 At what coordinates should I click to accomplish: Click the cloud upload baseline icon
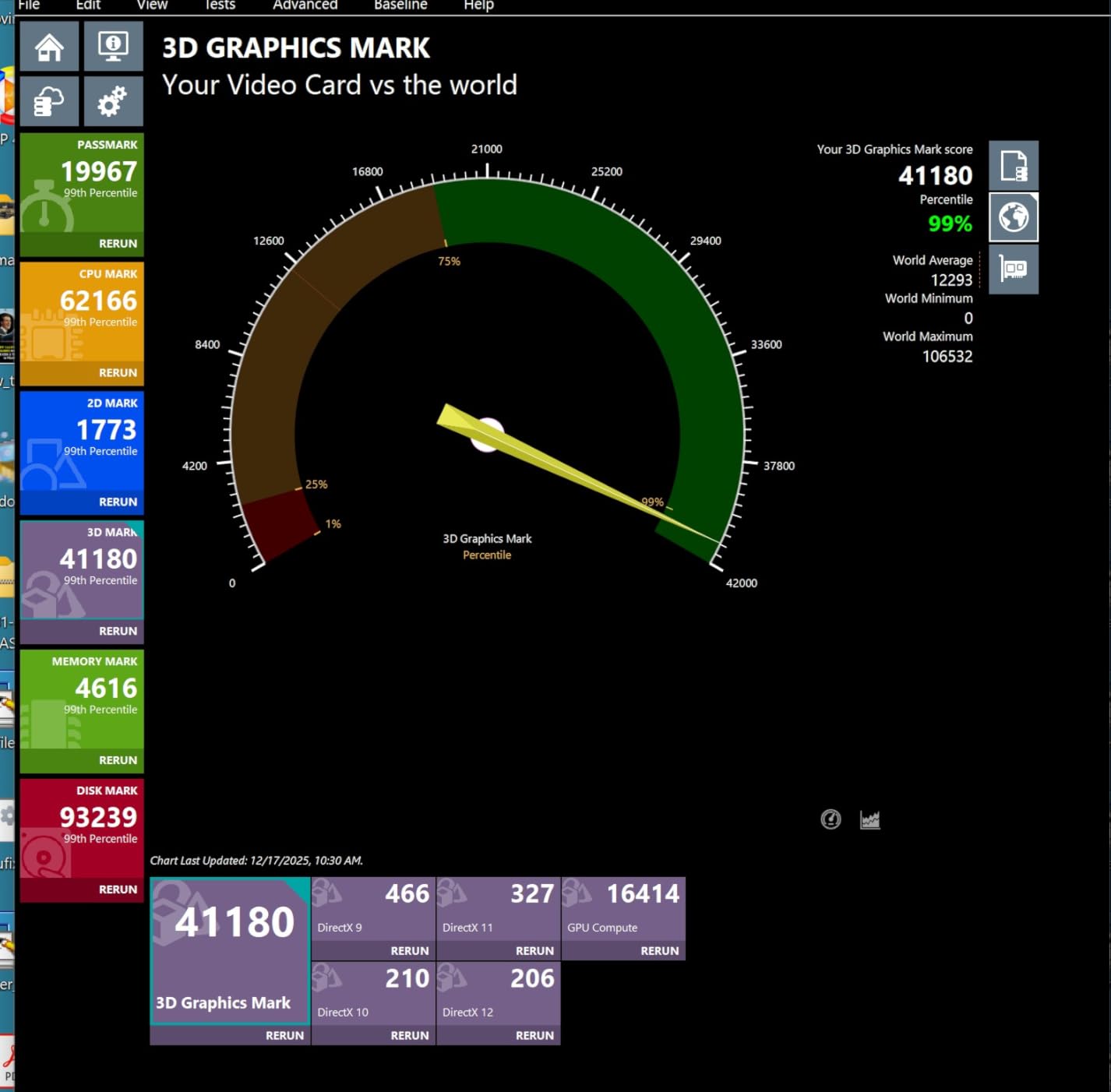pos(49,101)
